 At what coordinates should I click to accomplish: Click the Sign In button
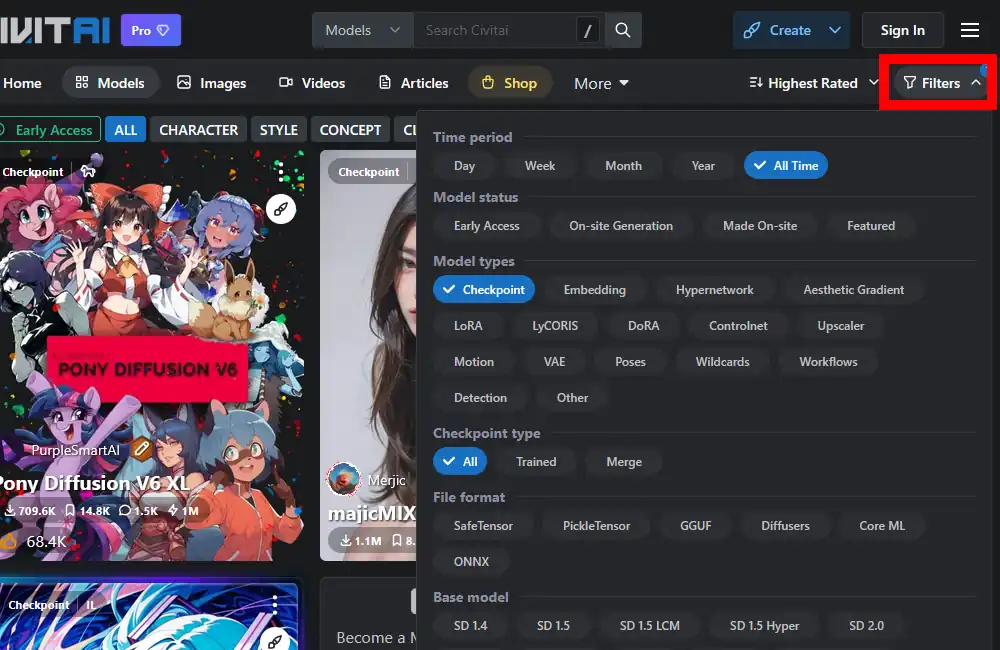pyautogui.click(x=902, y=30)
